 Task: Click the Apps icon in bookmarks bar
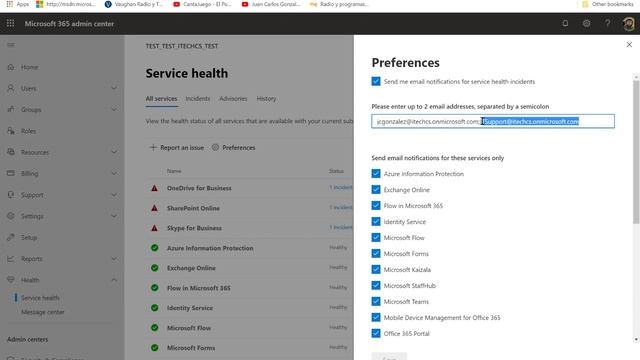click(x=10, y=4)
